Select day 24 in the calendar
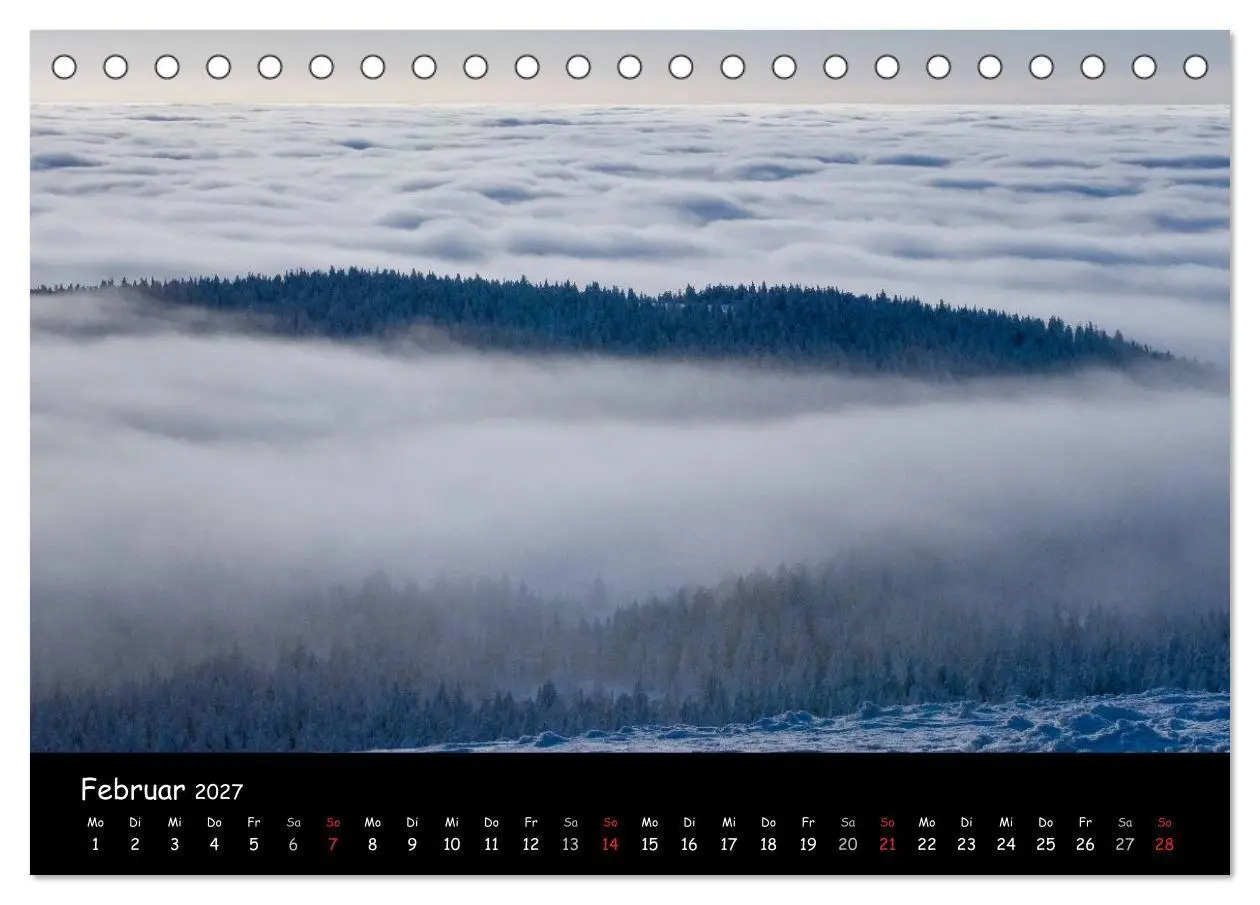This screenshot has width=1260, height=905. click(x=1006, y=844)
